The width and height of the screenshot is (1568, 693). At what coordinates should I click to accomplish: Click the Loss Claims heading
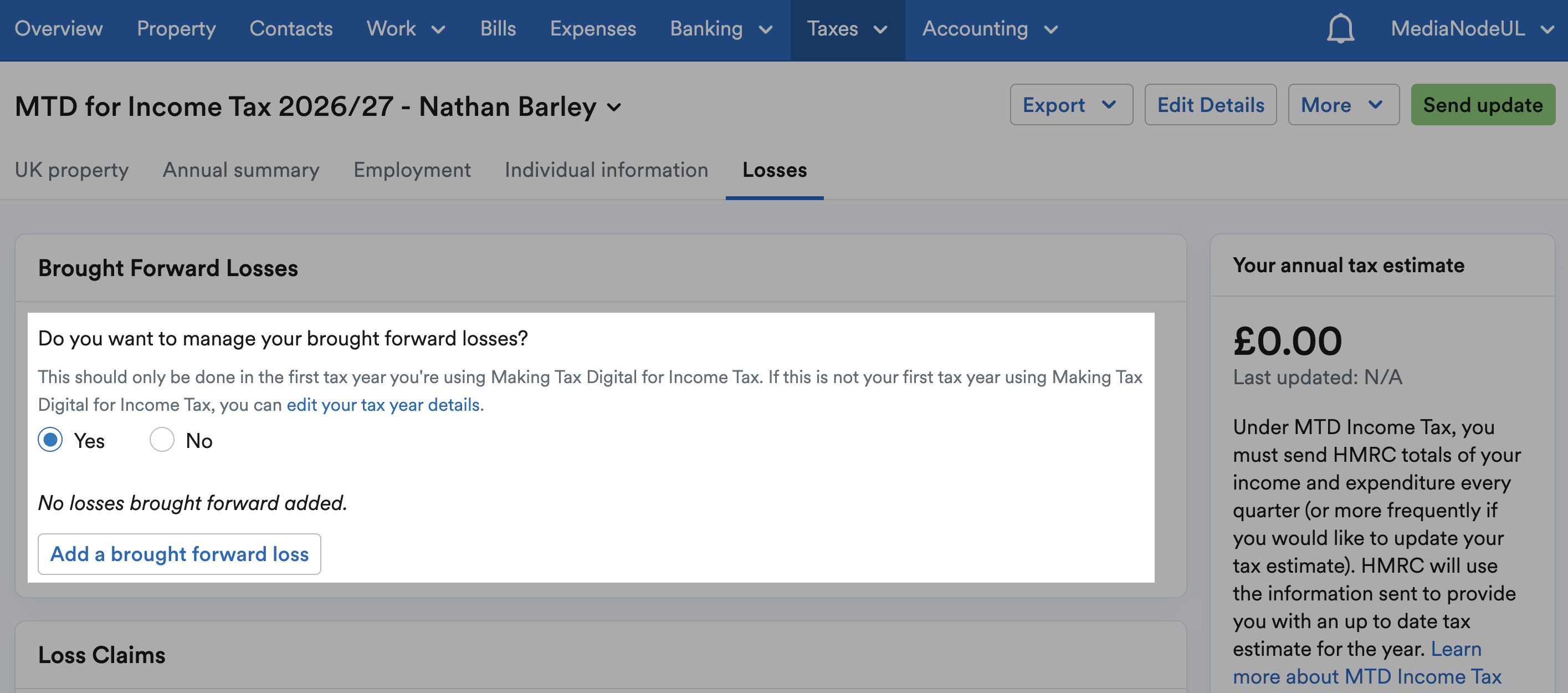101,655
